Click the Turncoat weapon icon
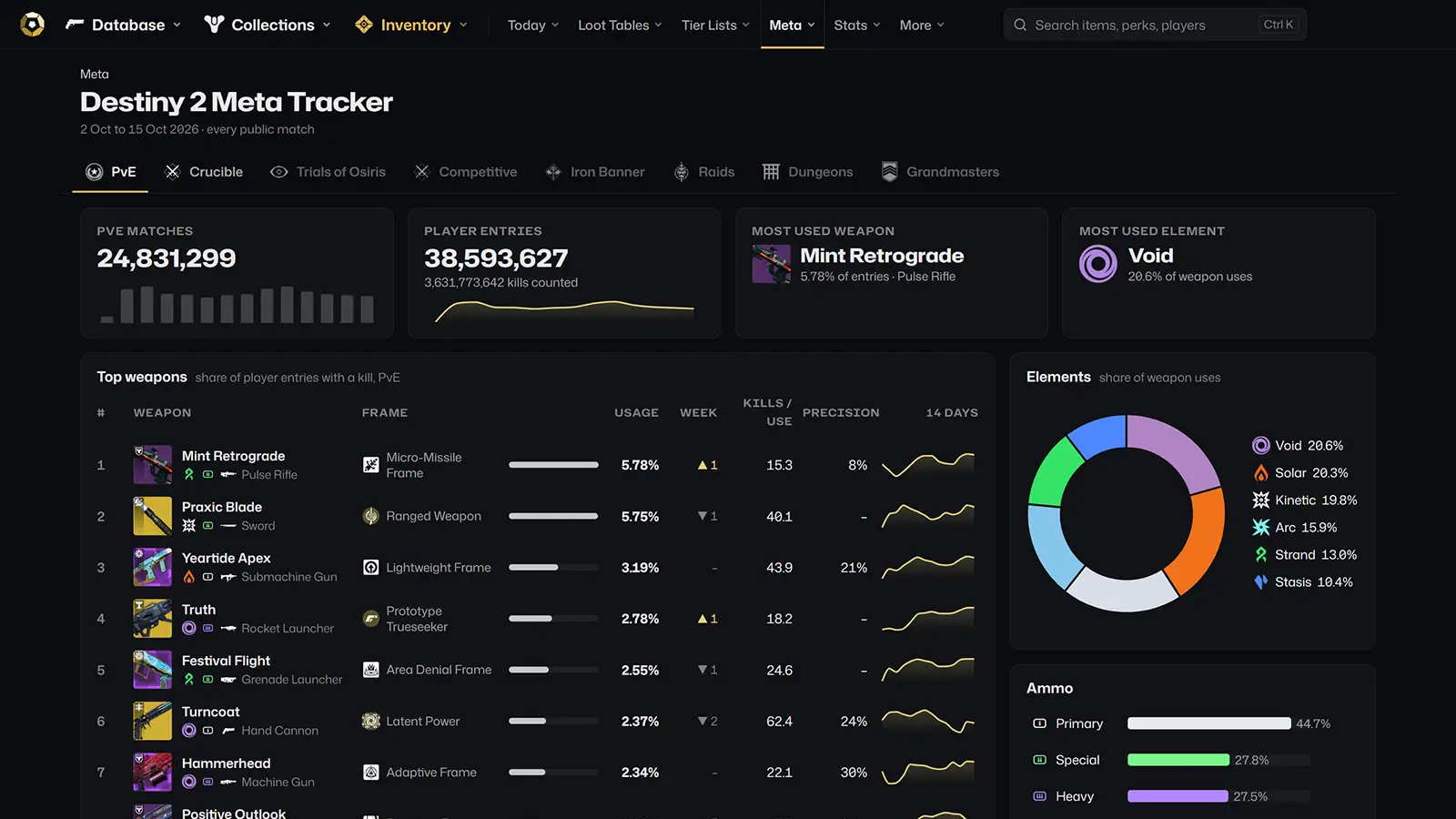The width and height of the screenshot is (1456, 819). click(152, 721)
